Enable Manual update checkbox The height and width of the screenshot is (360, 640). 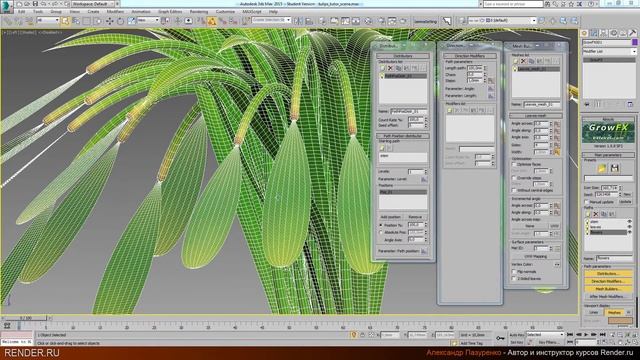coord(587,202)
